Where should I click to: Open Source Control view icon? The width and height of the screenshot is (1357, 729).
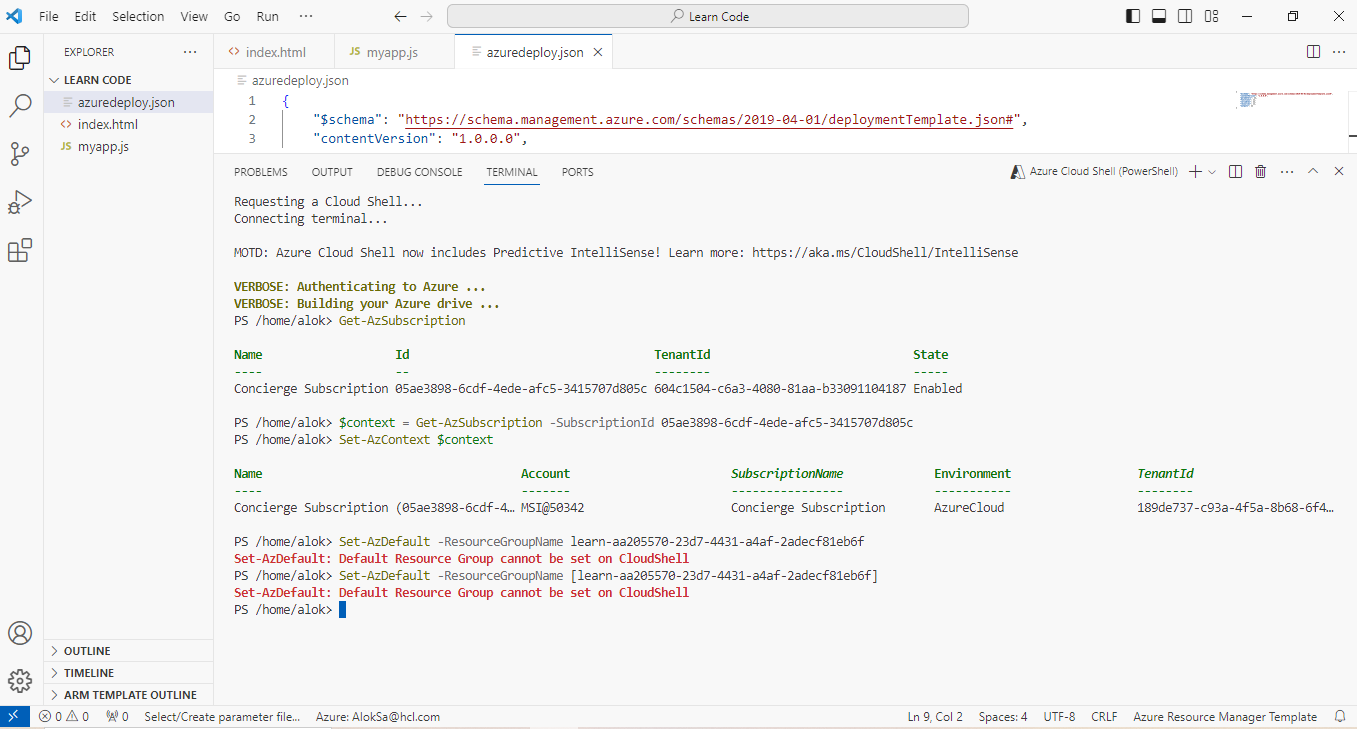tap(20, 154)
